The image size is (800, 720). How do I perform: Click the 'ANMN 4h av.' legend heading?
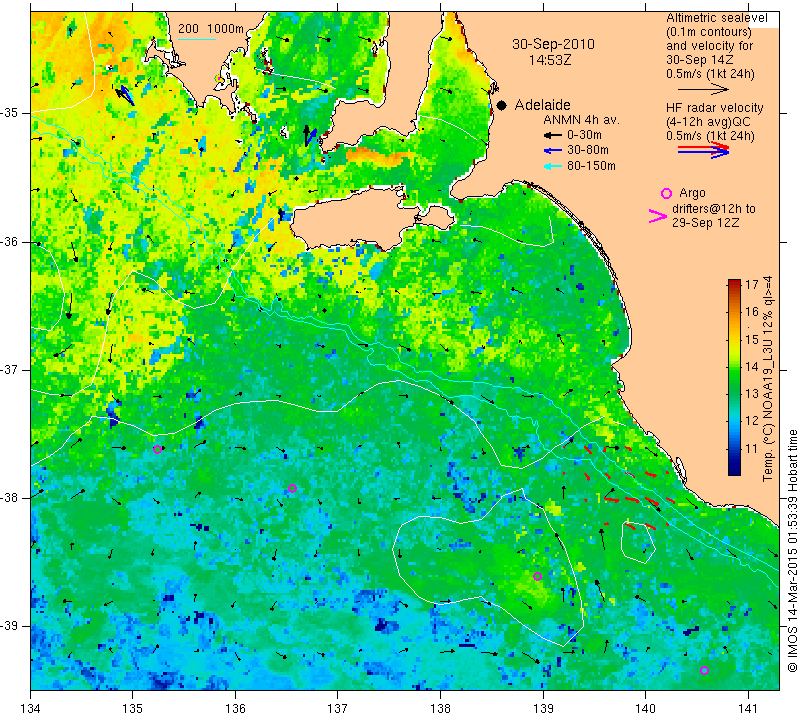point(581,120)
